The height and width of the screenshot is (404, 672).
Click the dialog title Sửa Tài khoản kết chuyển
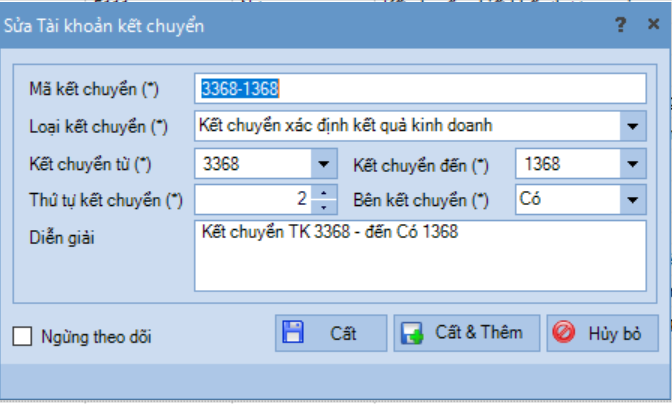(x=104, y=26)
